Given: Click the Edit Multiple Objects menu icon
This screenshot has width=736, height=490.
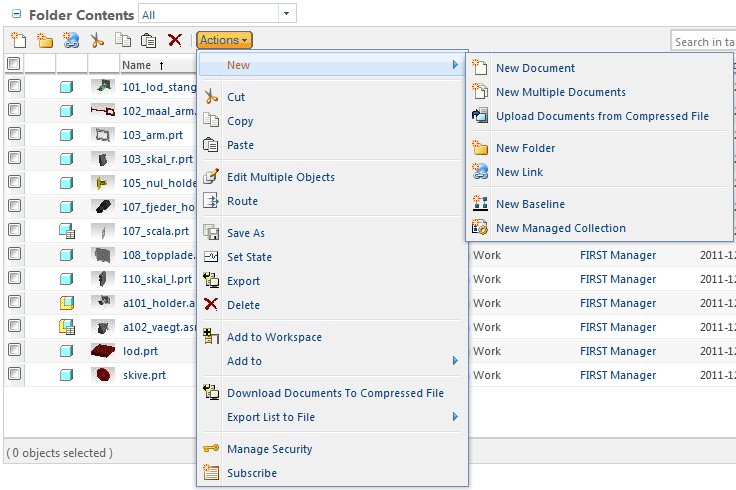Looking at the screenshot, I should point(211,177).
